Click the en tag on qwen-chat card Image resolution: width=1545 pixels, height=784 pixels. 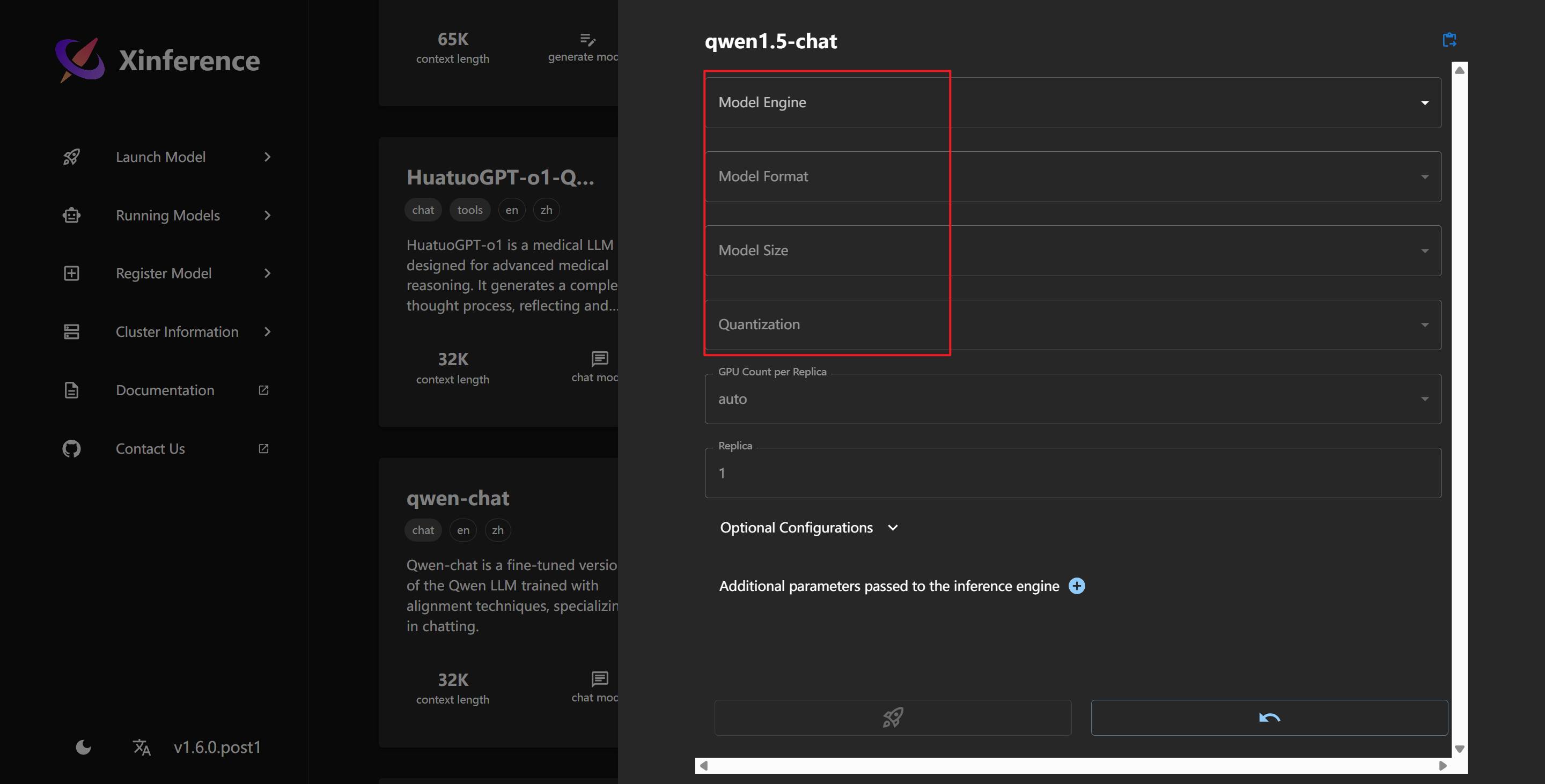point(463,530)
